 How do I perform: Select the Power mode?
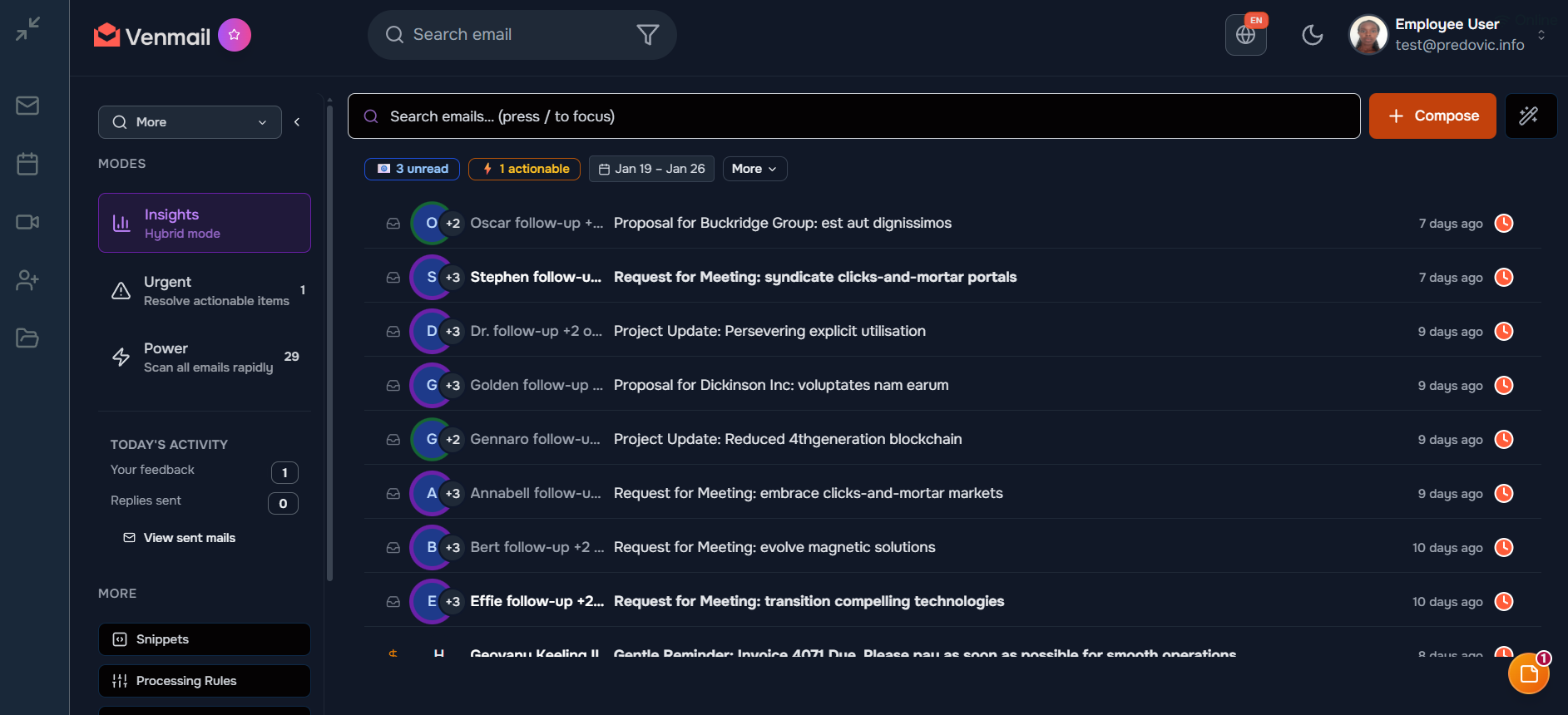pos(204,357)
